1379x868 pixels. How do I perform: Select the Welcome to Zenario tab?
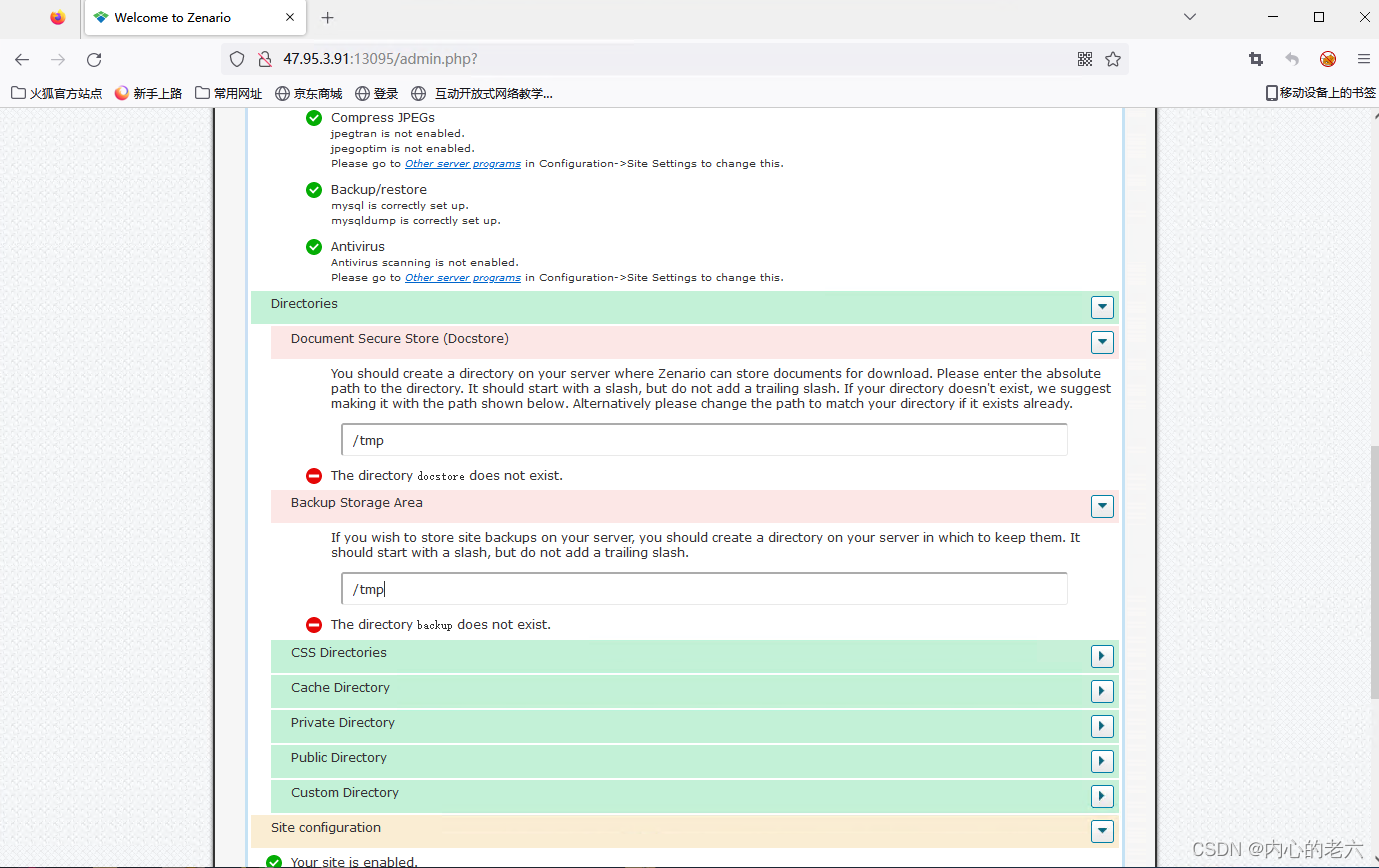(194, 17)
